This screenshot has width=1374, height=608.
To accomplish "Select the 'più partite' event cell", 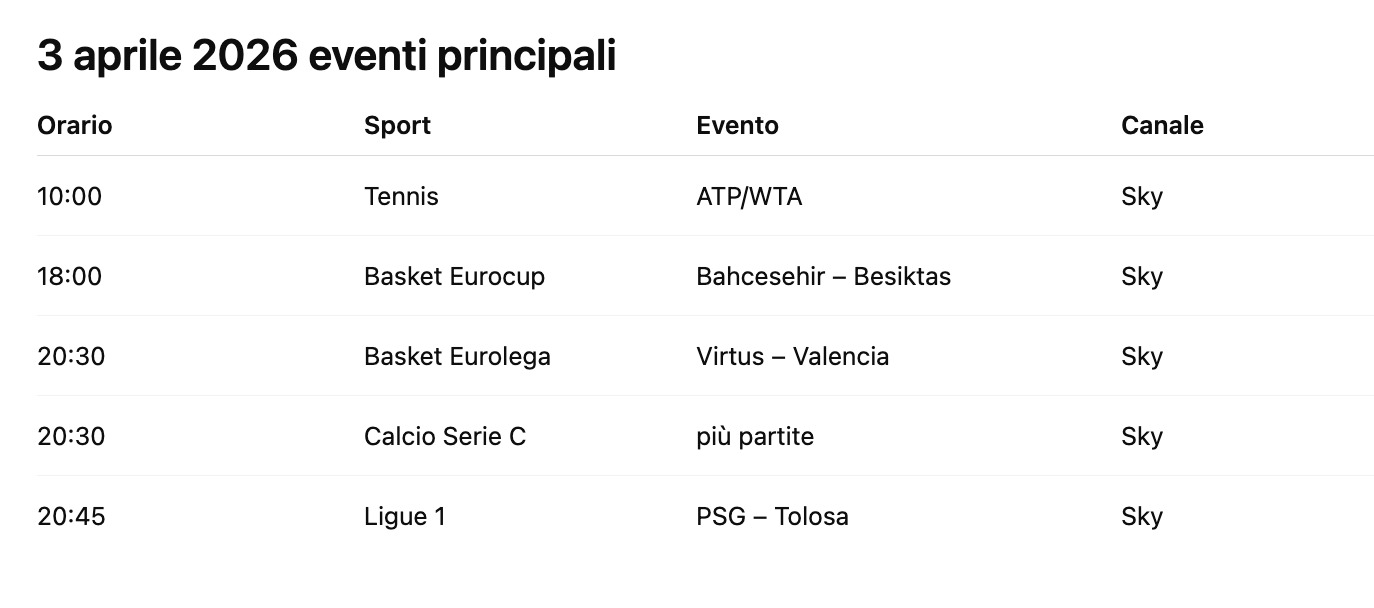I will point(755,437).
